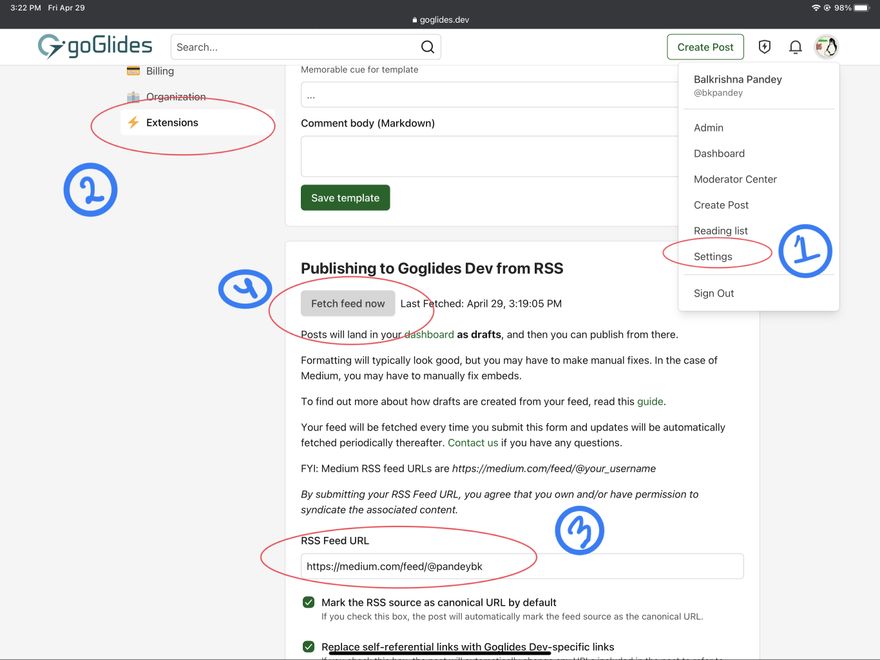Click the profile avatar picture
Screen dimensions: 880x660
[x=826, y=47]
